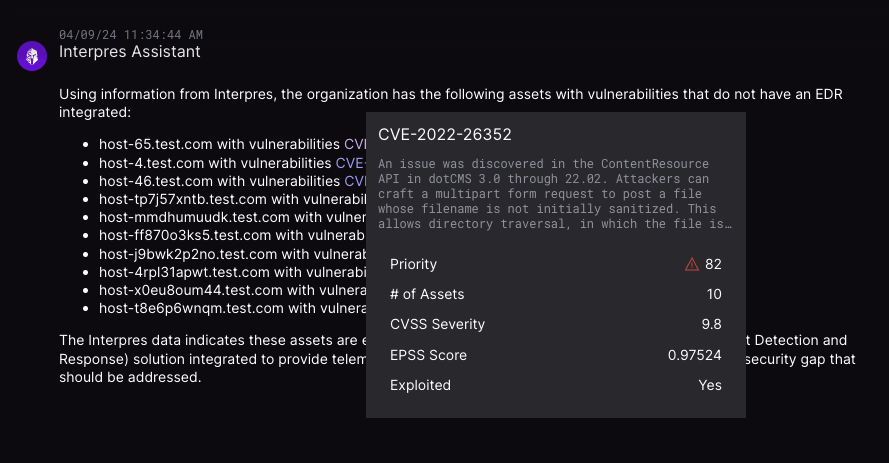Click the 04/09/24 message timestamp
Screen dimensions: 889x463
coord(131,34)
